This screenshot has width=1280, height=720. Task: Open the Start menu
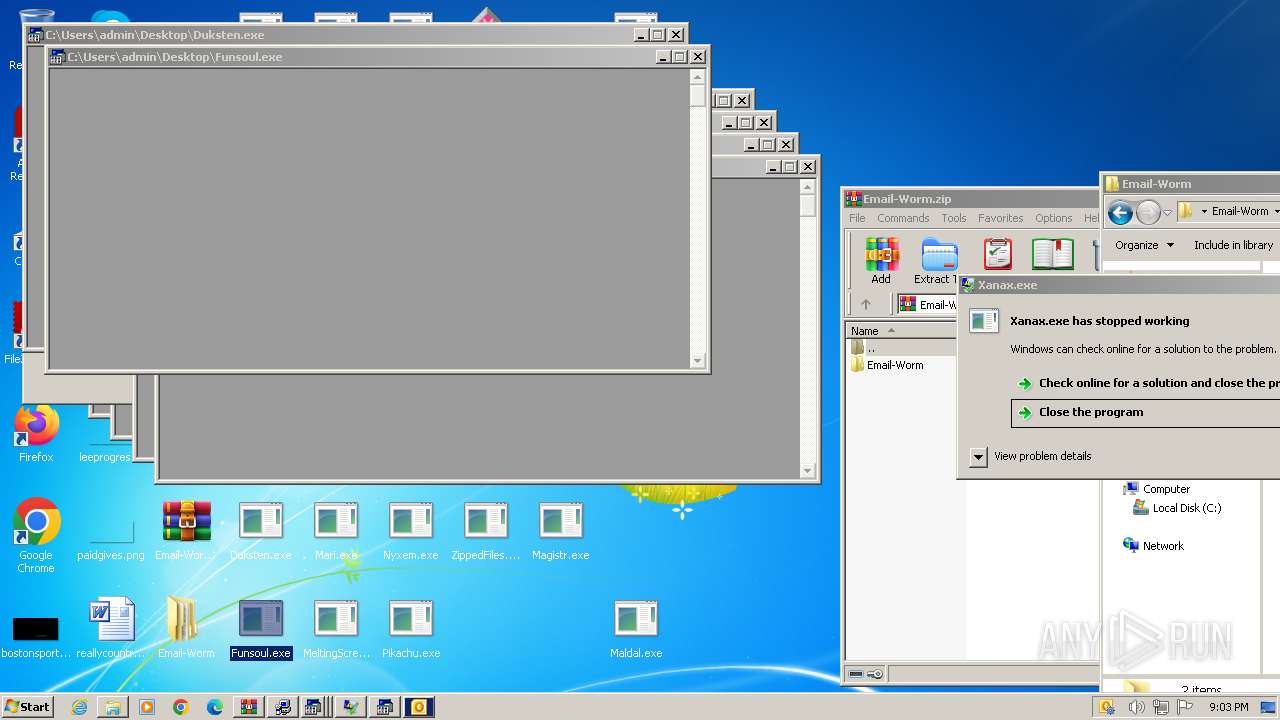click(27, 707)
